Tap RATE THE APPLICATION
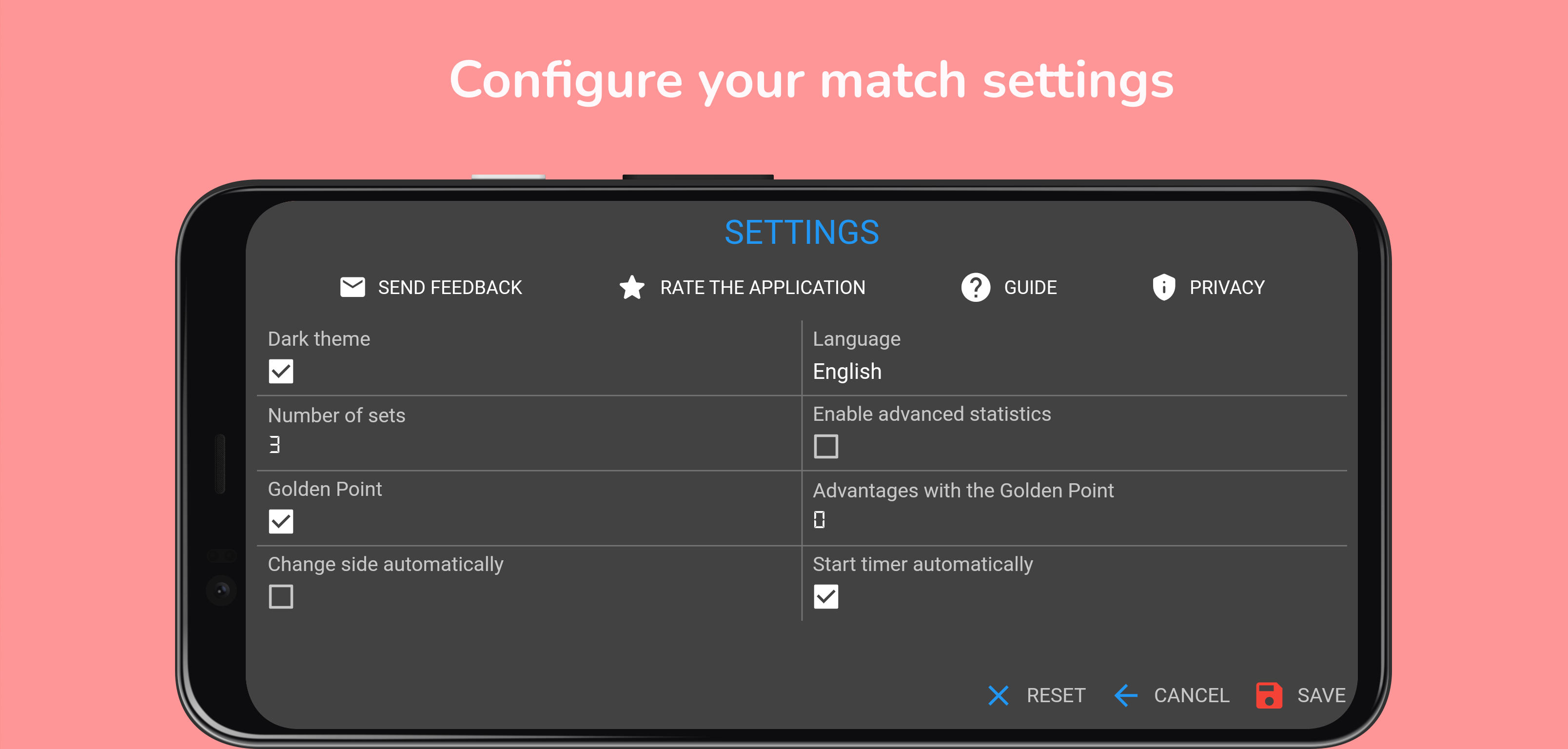 pyautogui.click(x=762, y=287)
